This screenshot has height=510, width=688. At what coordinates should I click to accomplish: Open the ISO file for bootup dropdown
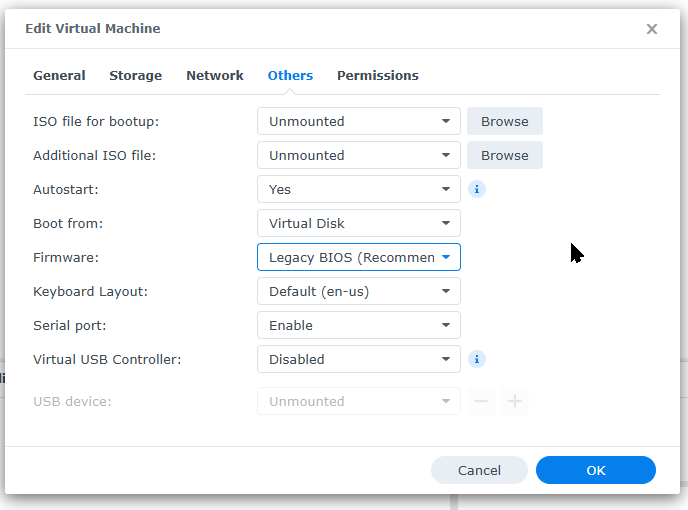[x=358, y=121]
